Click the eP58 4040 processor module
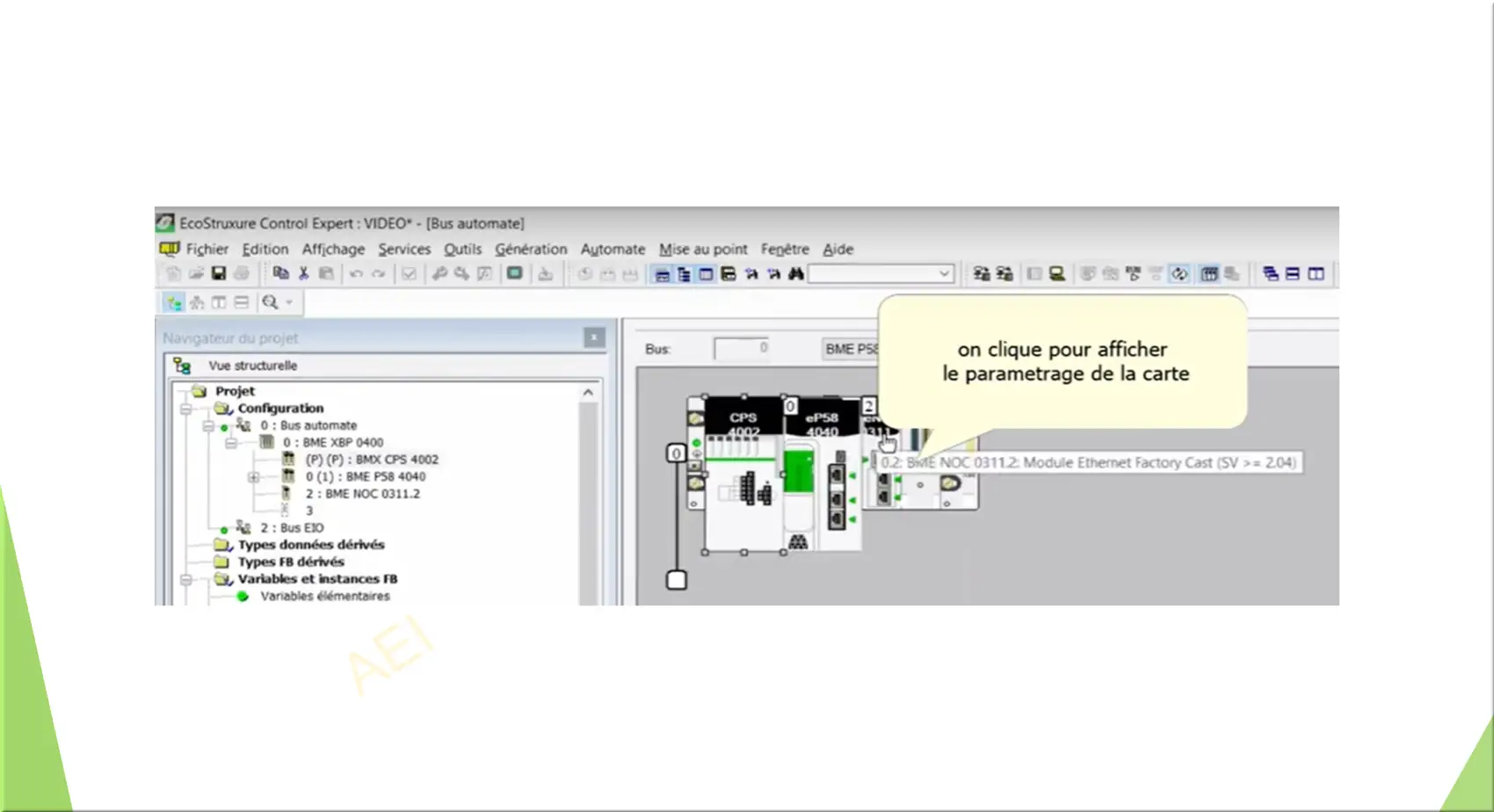Screen dimensions: 1494x812 point(822,475)
